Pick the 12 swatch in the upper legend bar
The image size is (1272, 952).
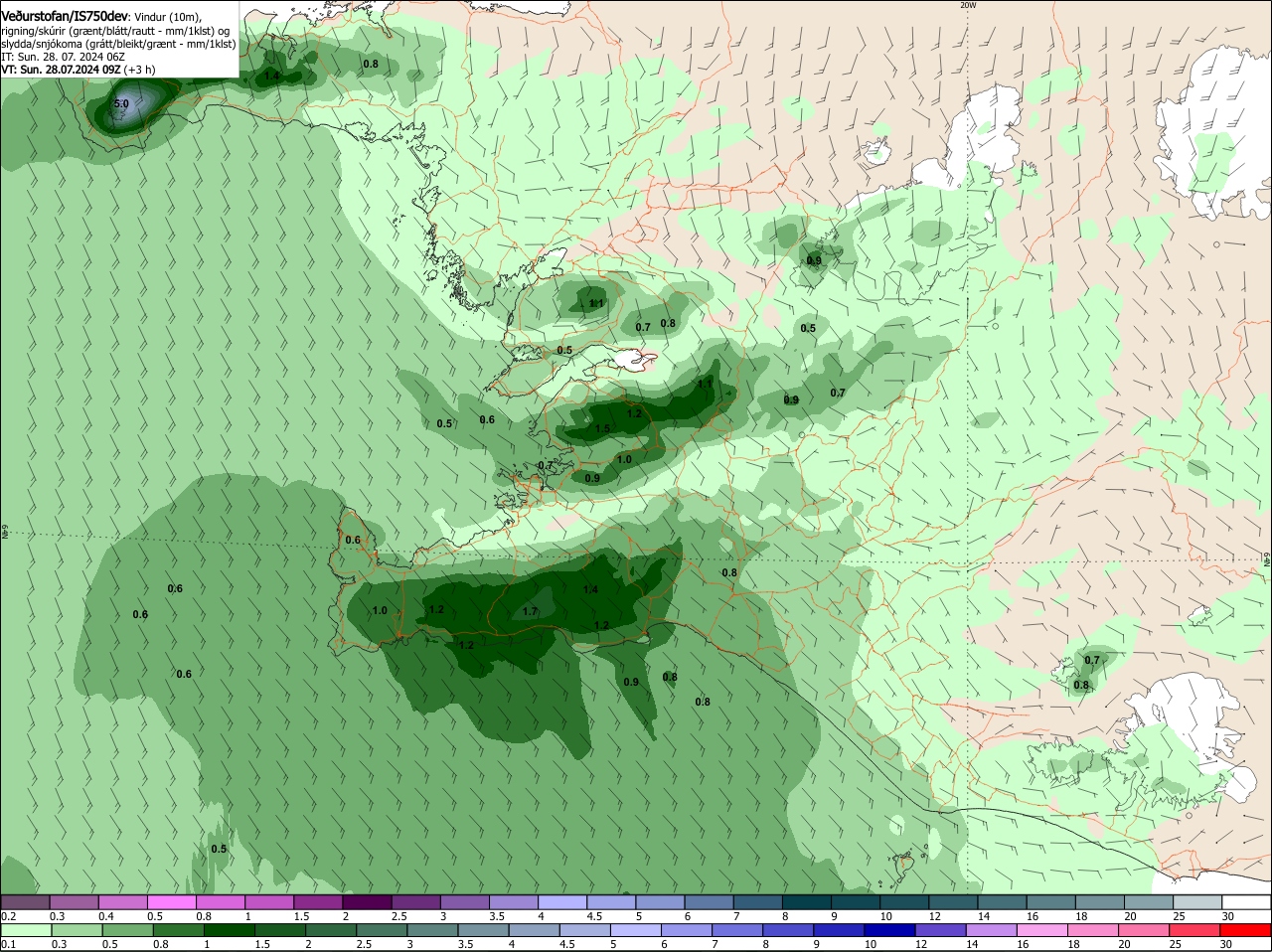click(x=954, y=902)
